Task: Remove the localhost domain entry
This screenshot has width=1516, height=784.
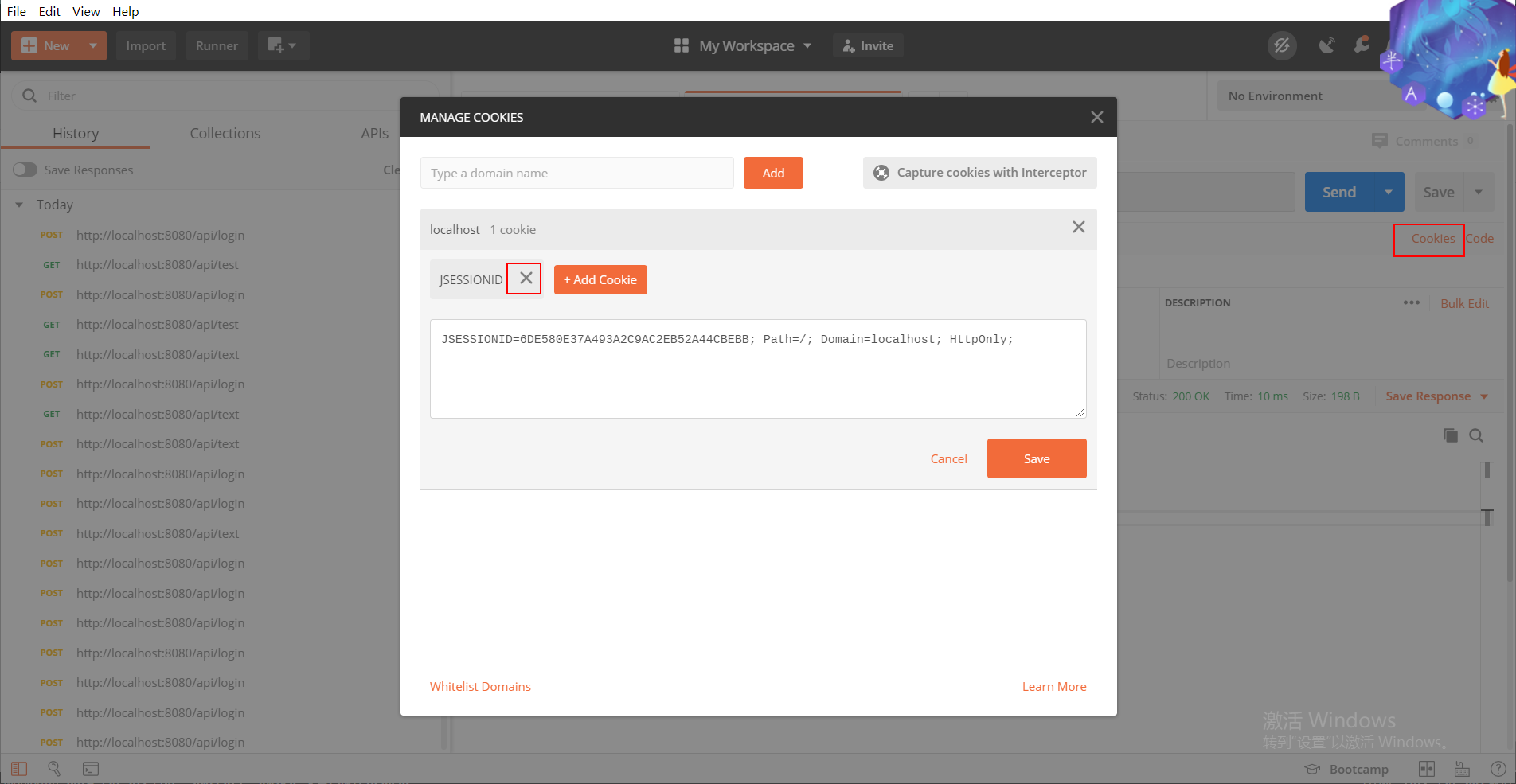Action: [x=1078, y=228]
